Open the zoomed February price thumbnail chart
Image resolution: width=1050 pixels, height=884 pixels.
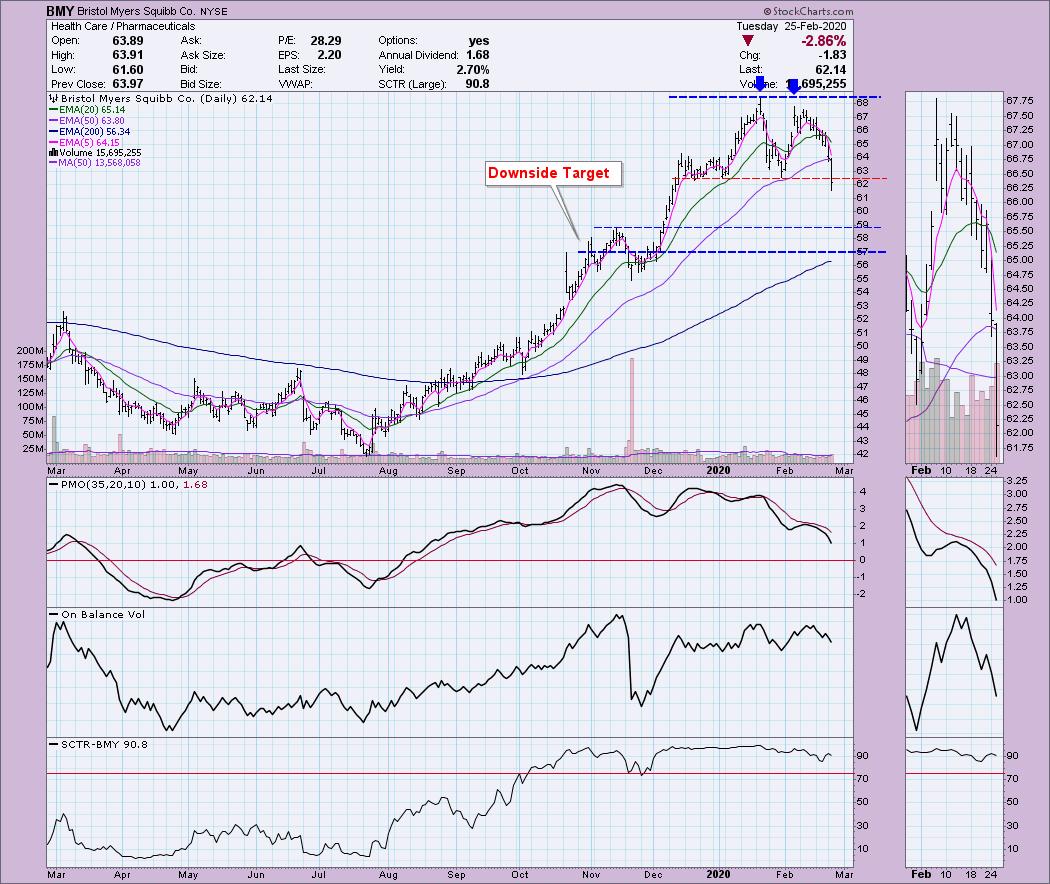point(954,277)
